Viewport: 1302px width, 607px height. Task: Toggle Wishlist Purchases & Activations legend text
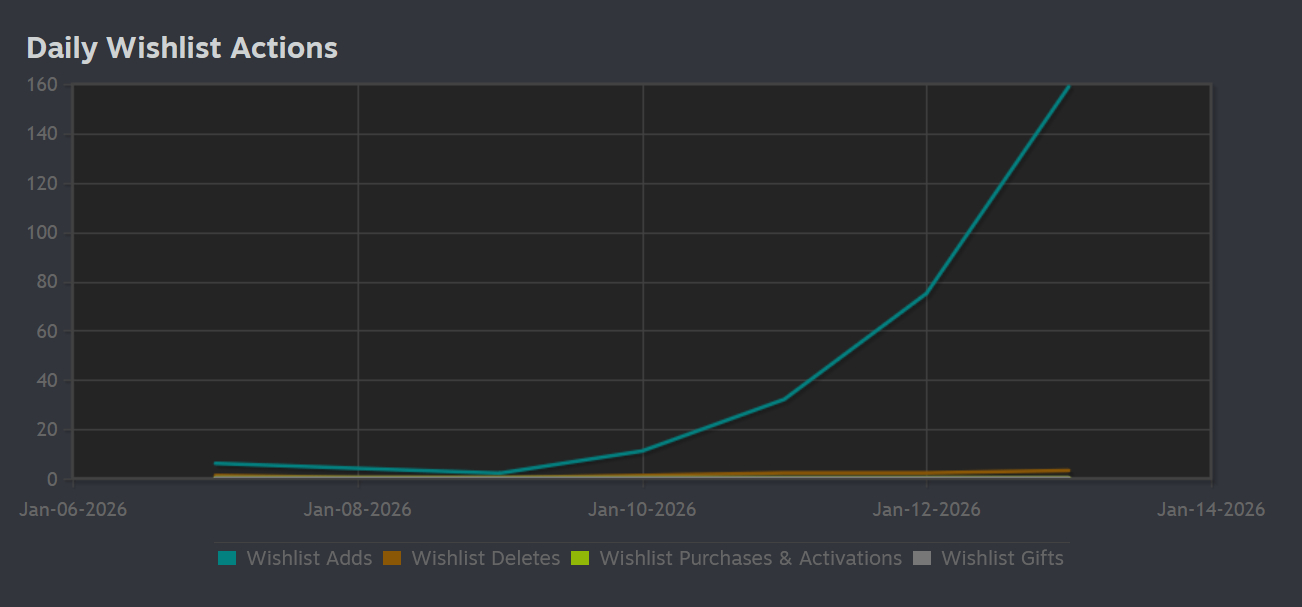point(750,559)
